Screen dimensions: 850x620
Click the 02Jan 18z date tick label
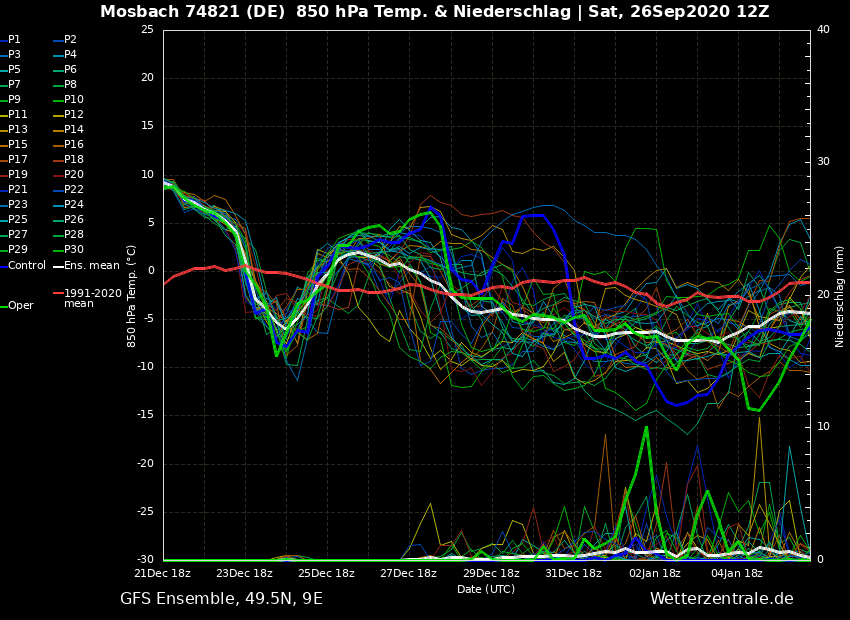coord(655,573)
